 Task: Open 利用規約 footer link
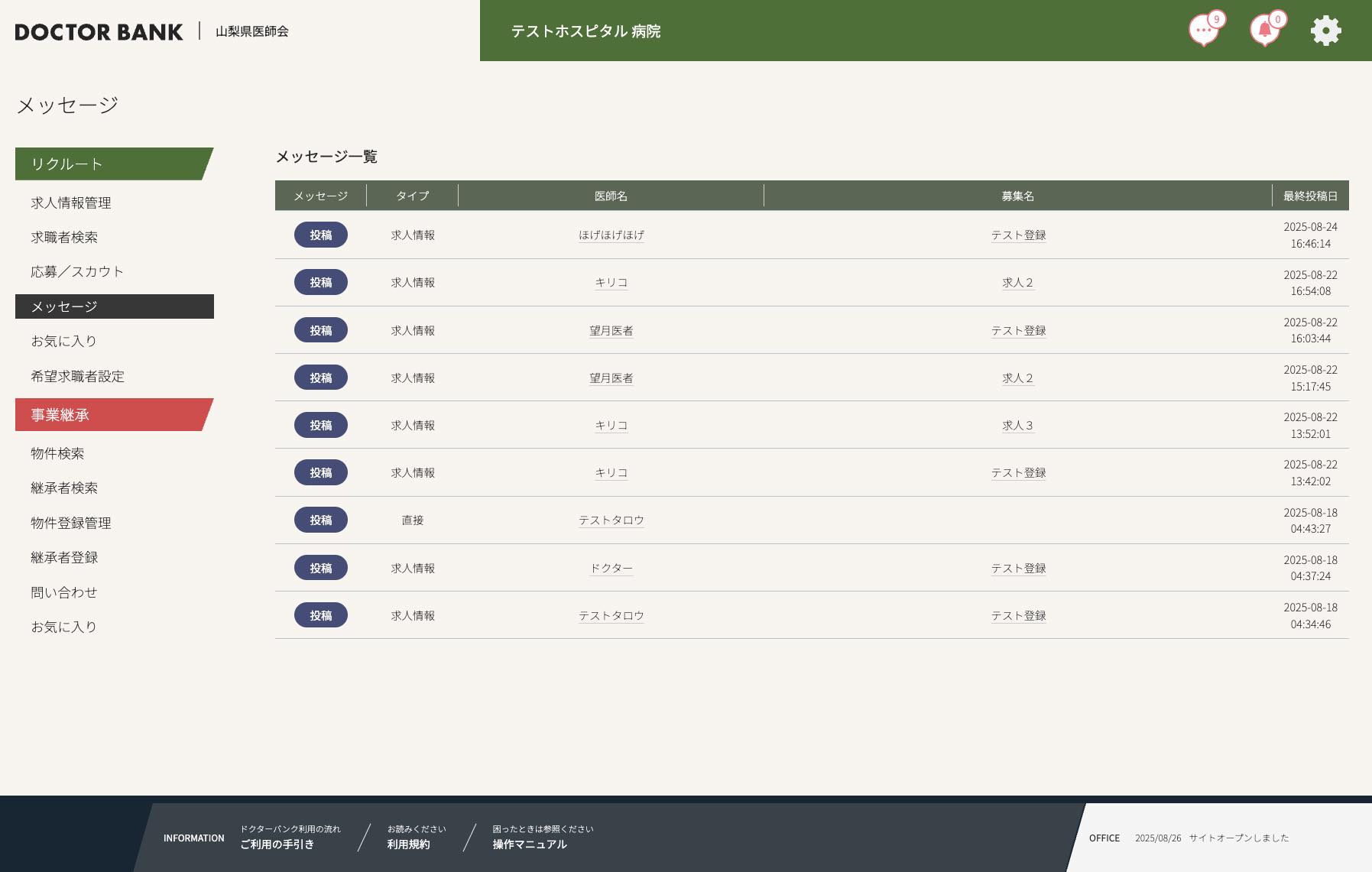408,844
